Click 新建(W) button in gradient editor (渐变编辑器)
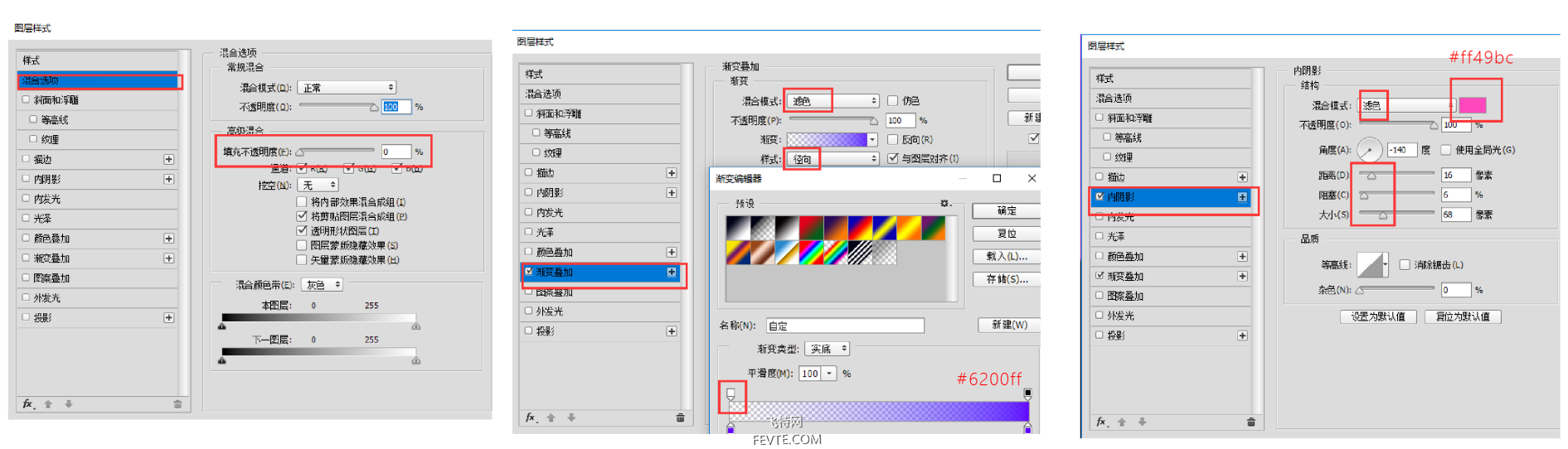 [1009, 325]
